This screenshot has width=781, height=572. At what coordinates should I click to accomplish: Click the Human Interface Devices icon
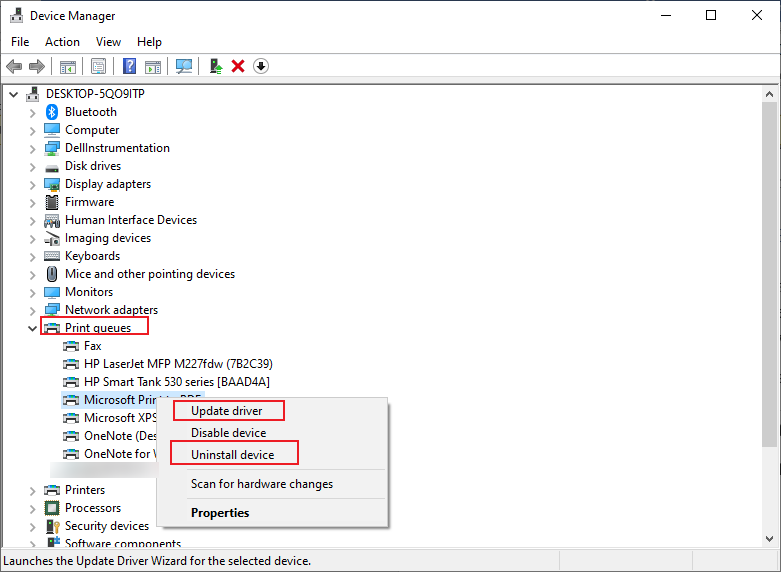(52, 221)
